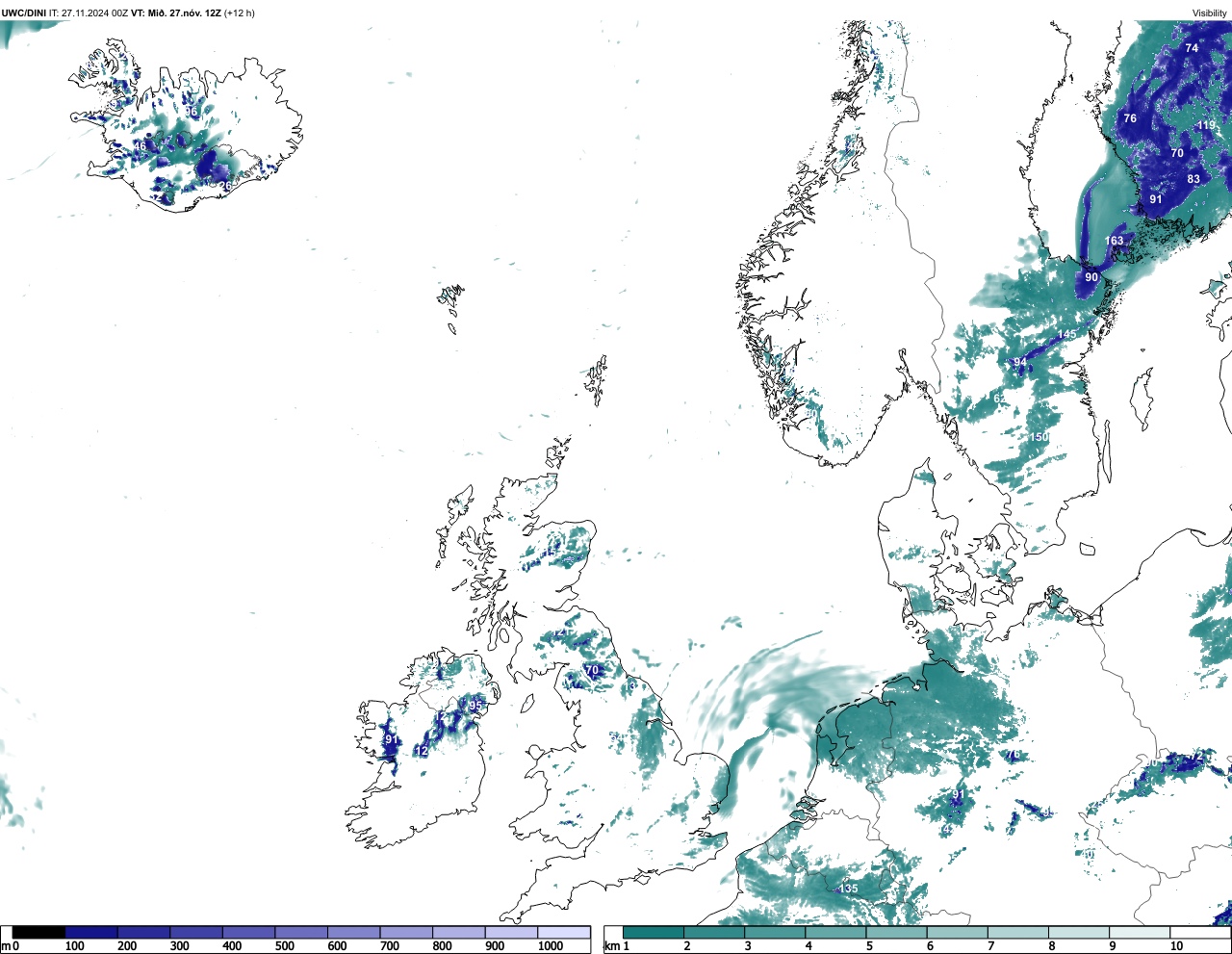
Task: Click the '150' visibility value over Sweden
Action: 1039,438
